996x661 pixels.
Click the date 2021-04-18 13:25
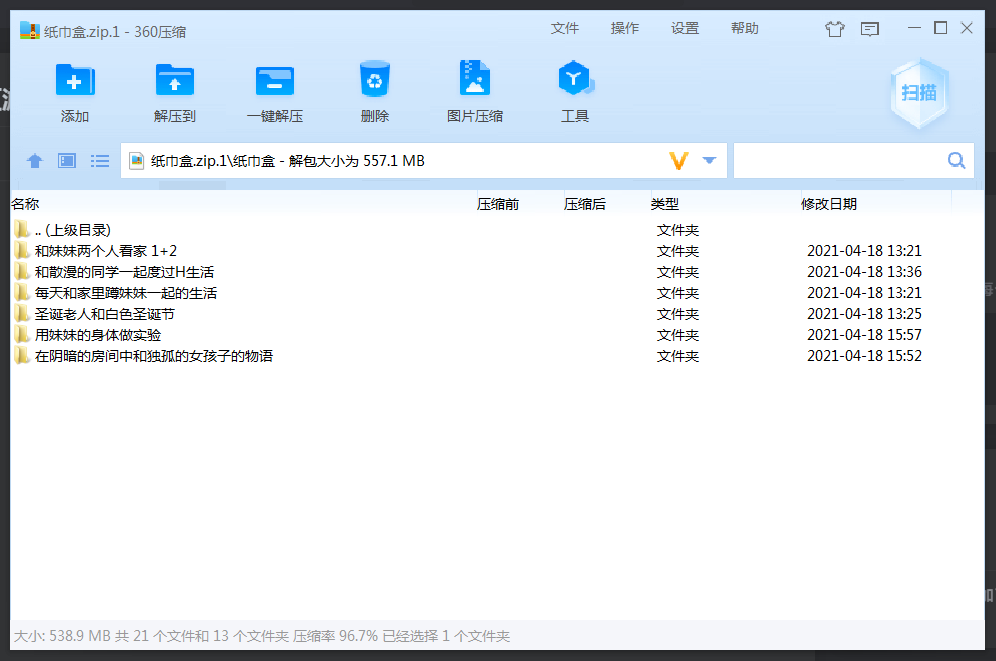[864, 314]
